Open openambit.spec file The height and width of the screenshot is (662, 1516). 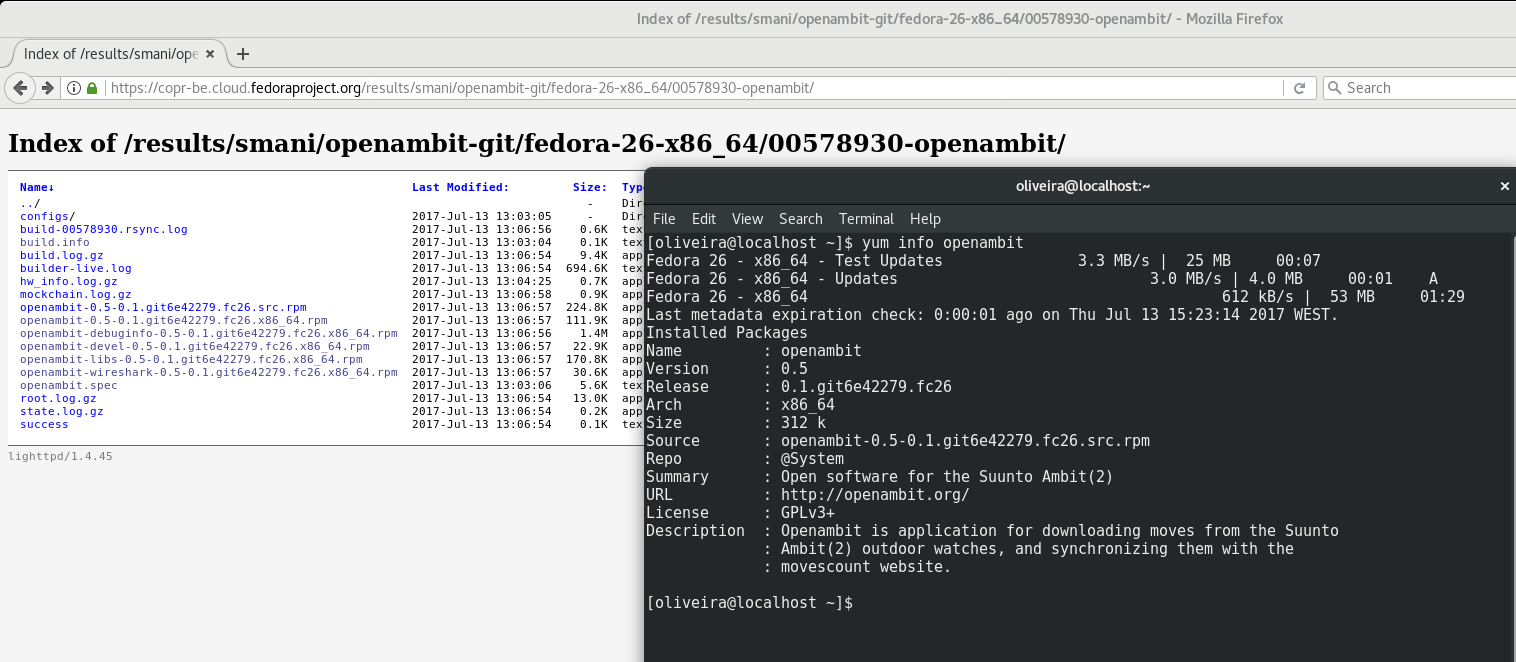click(x=69, y=385)
